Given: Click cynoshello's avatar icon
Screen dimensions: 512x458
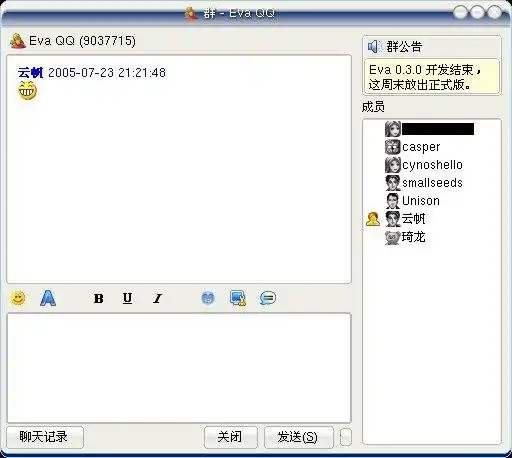Looking at the screenshot, I should coord(393,165).
